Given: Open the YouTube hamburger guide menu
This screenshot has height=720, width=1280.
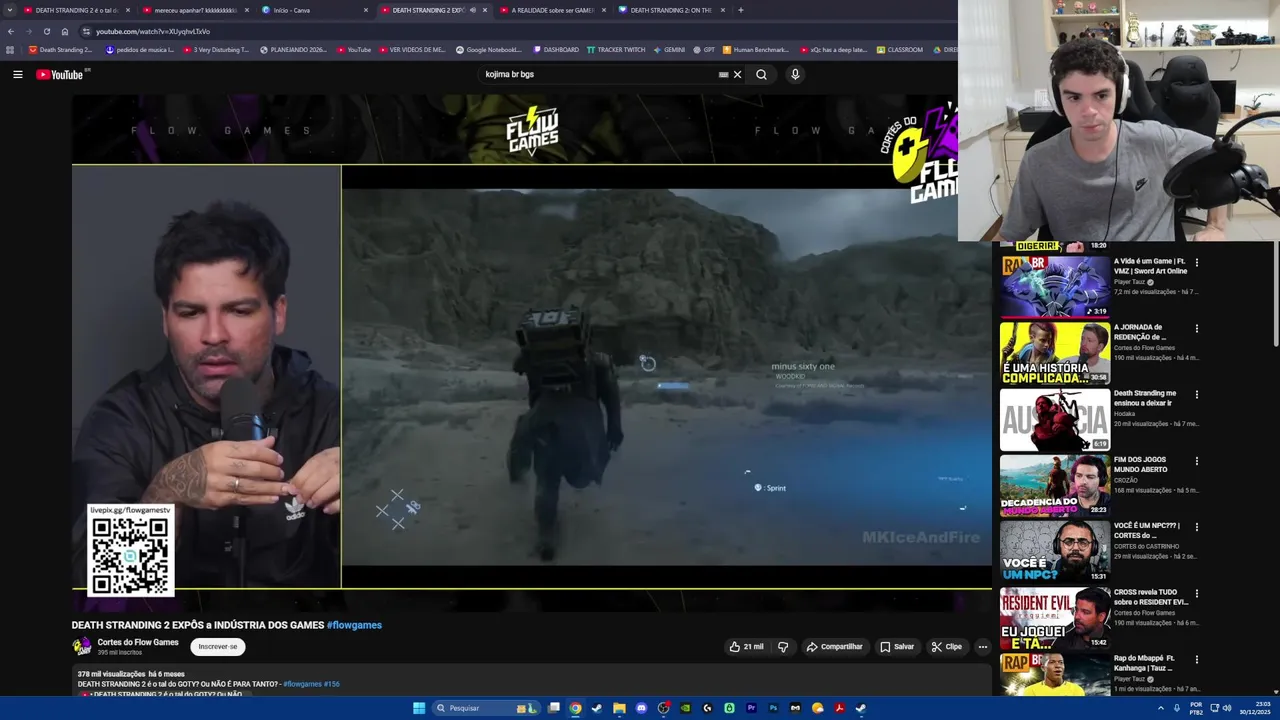Looking at the screenshot, I should (x=17, y=74).
